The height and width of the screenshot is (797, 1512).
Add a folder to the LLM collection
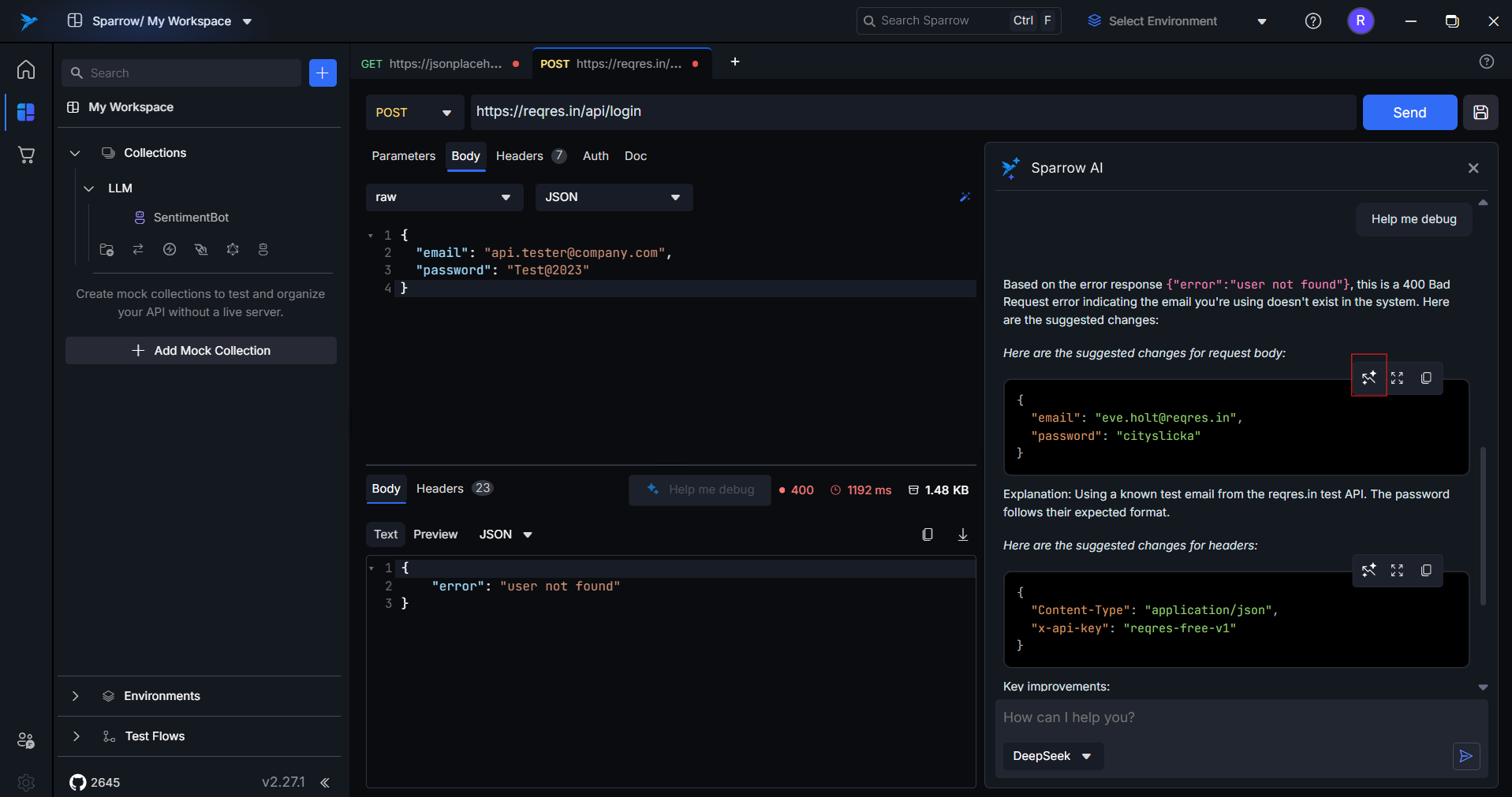(106, 249)
